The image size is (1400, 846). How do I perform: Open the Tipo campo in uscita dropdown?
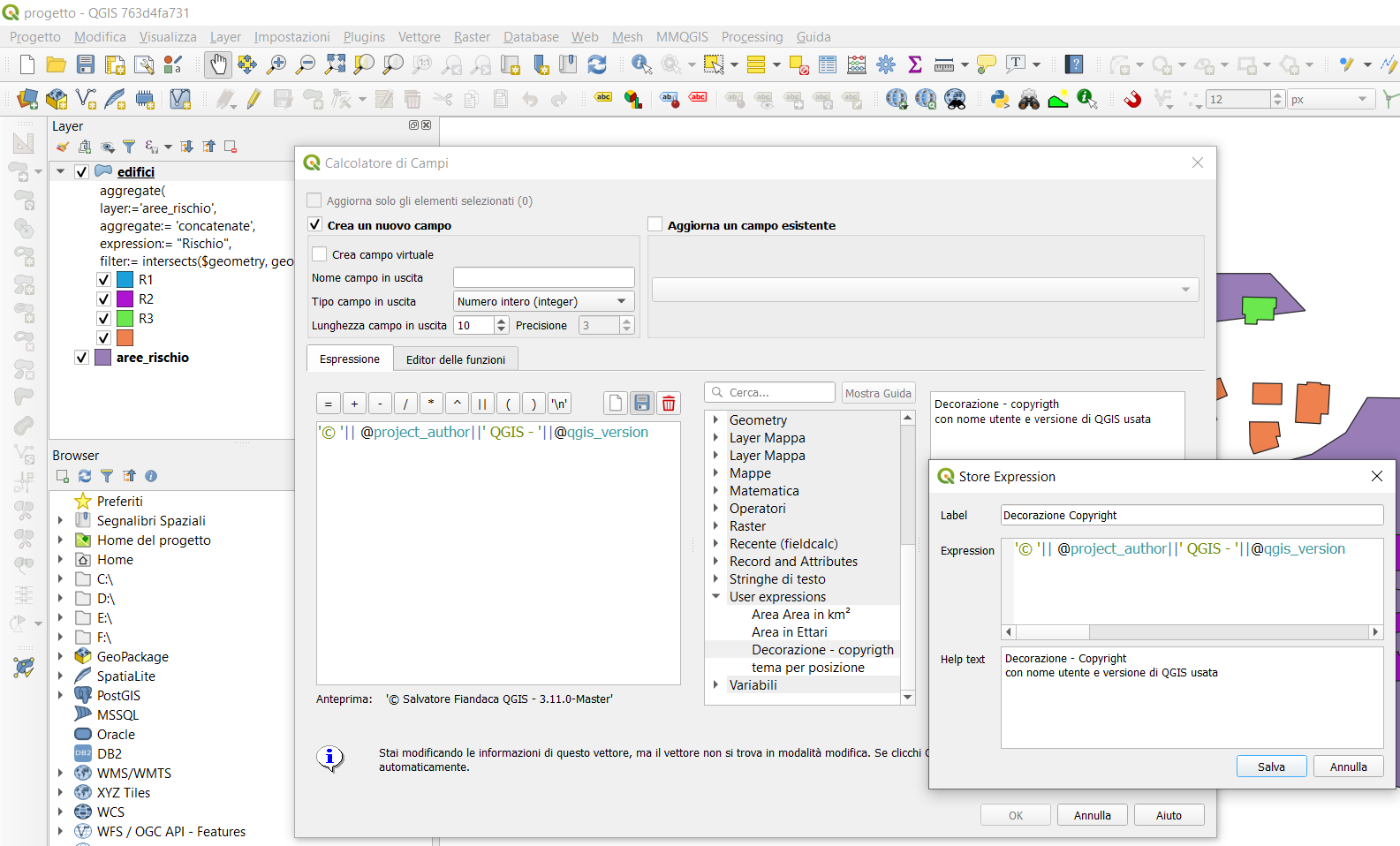[543, 301]
